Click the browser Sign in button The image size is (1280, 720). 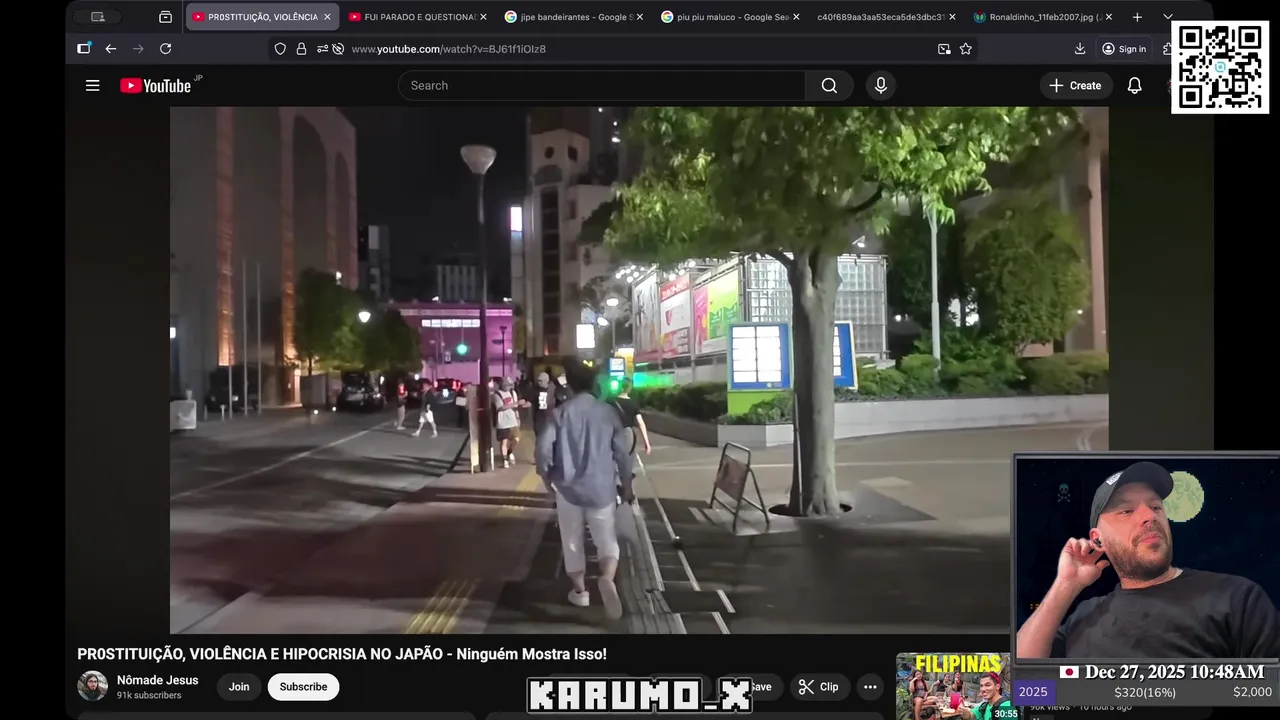1124,49
